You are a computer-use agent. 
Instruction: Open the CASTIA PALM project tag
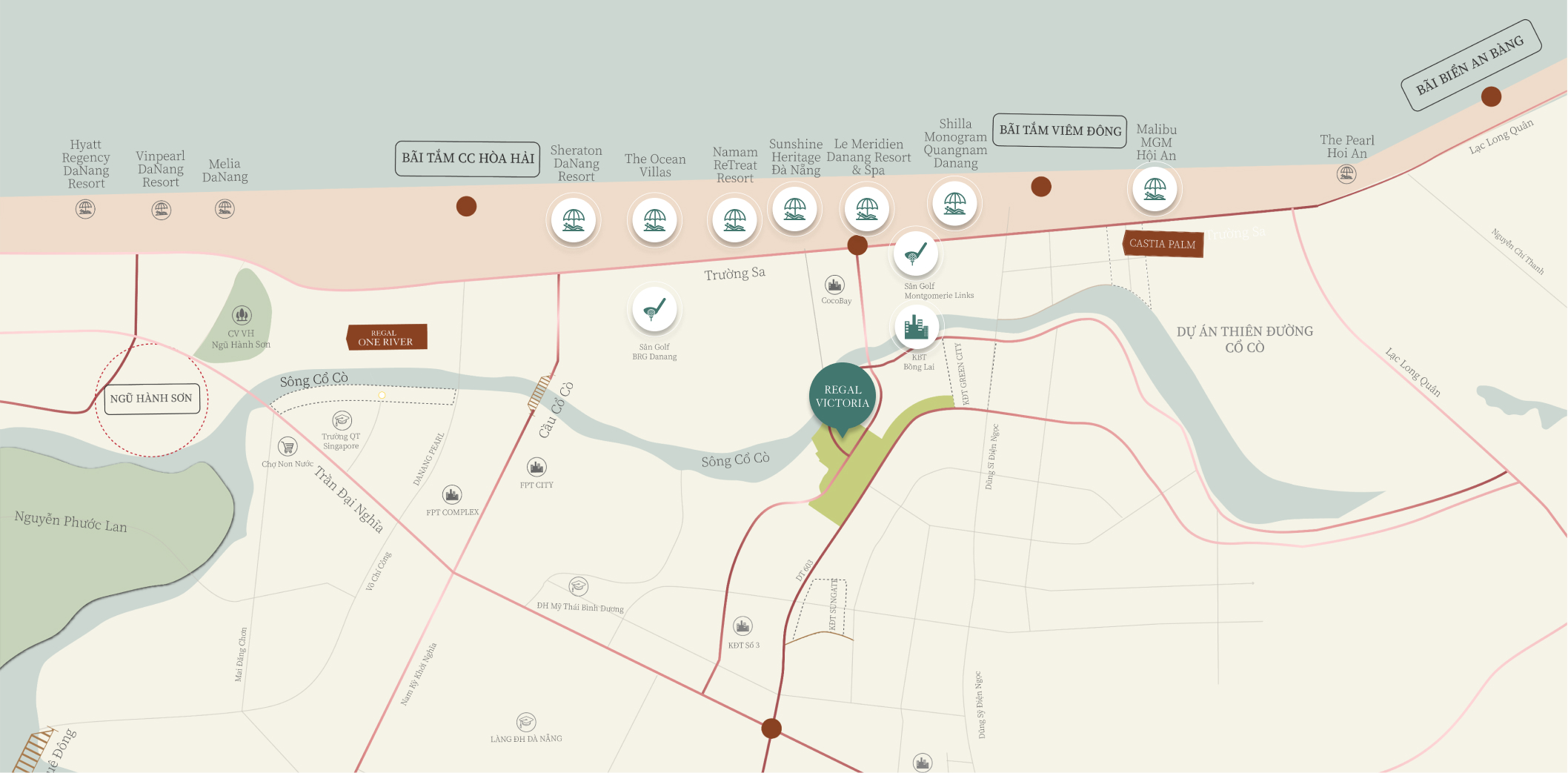coord(1162,244)
